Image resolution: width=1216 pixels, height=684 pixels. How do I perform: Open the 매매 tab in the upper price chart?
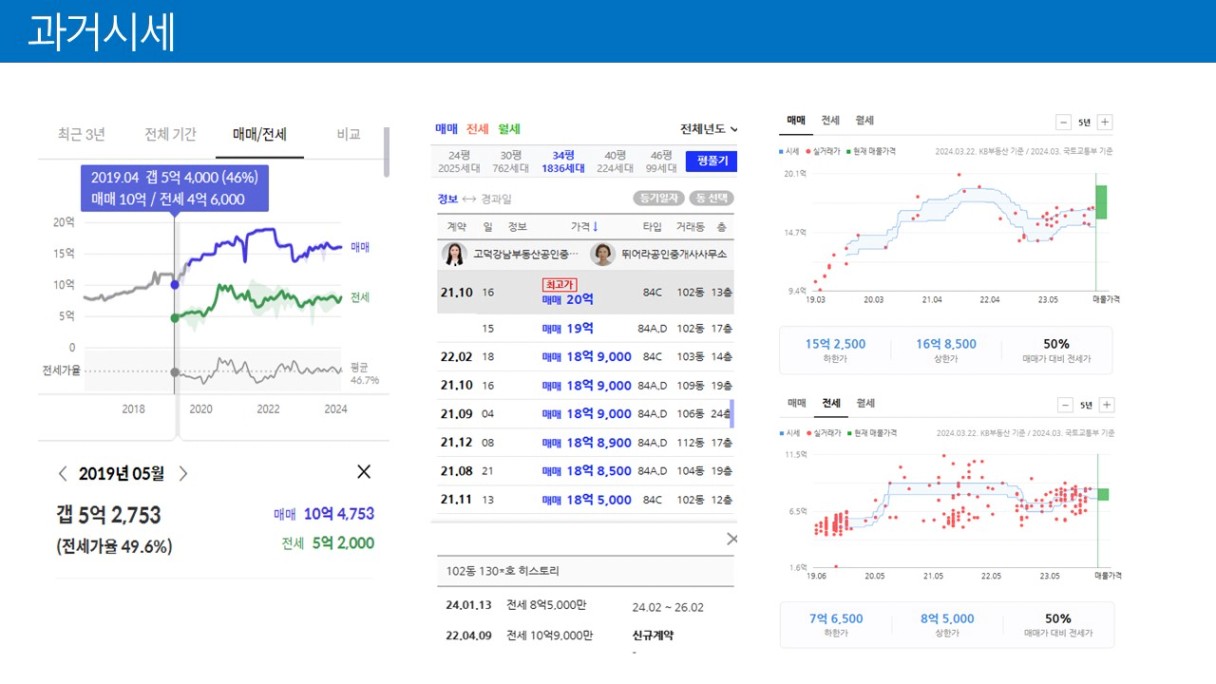pos(796,120)
